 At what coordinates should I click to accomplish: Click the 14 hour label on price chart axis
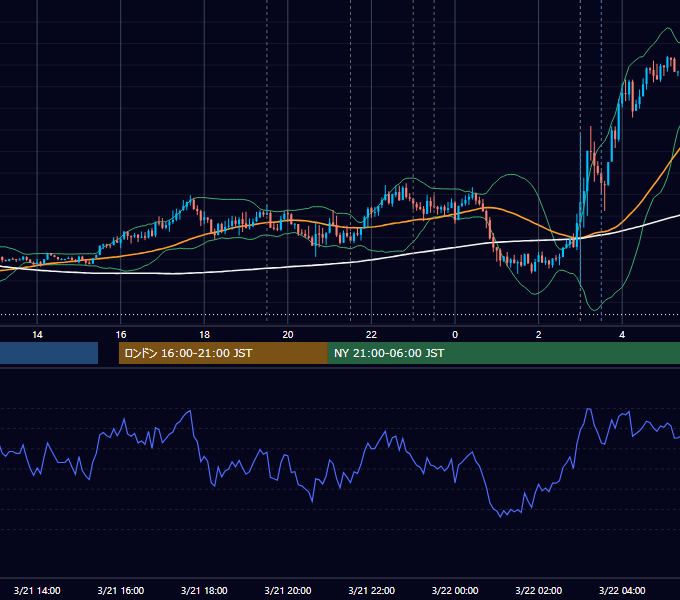[37, 335]
